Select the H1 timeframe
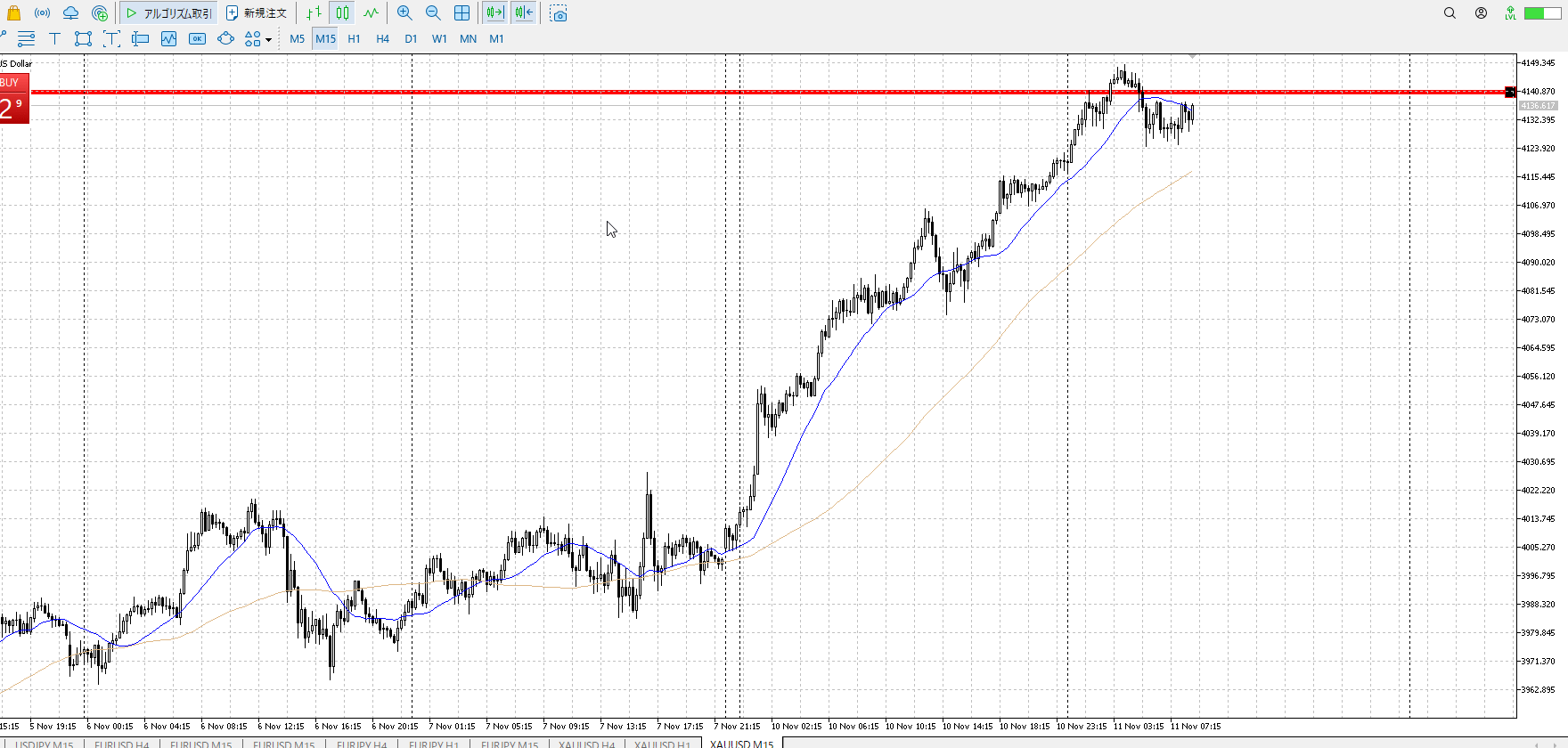The height and width of the screenshot is (748, 1568). coord(354,38)
